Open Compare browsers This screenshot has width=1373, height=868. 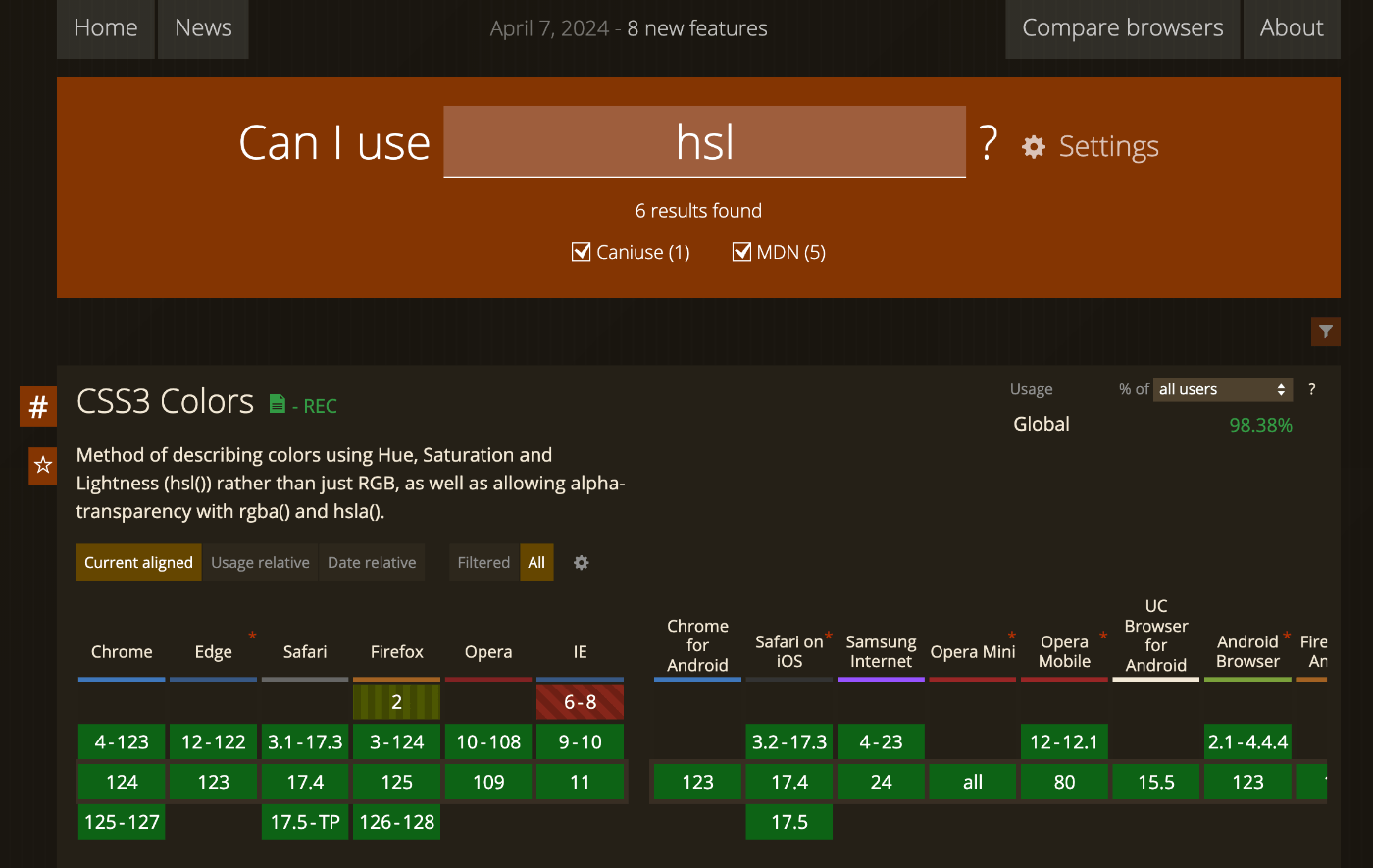click(1123, 28)
